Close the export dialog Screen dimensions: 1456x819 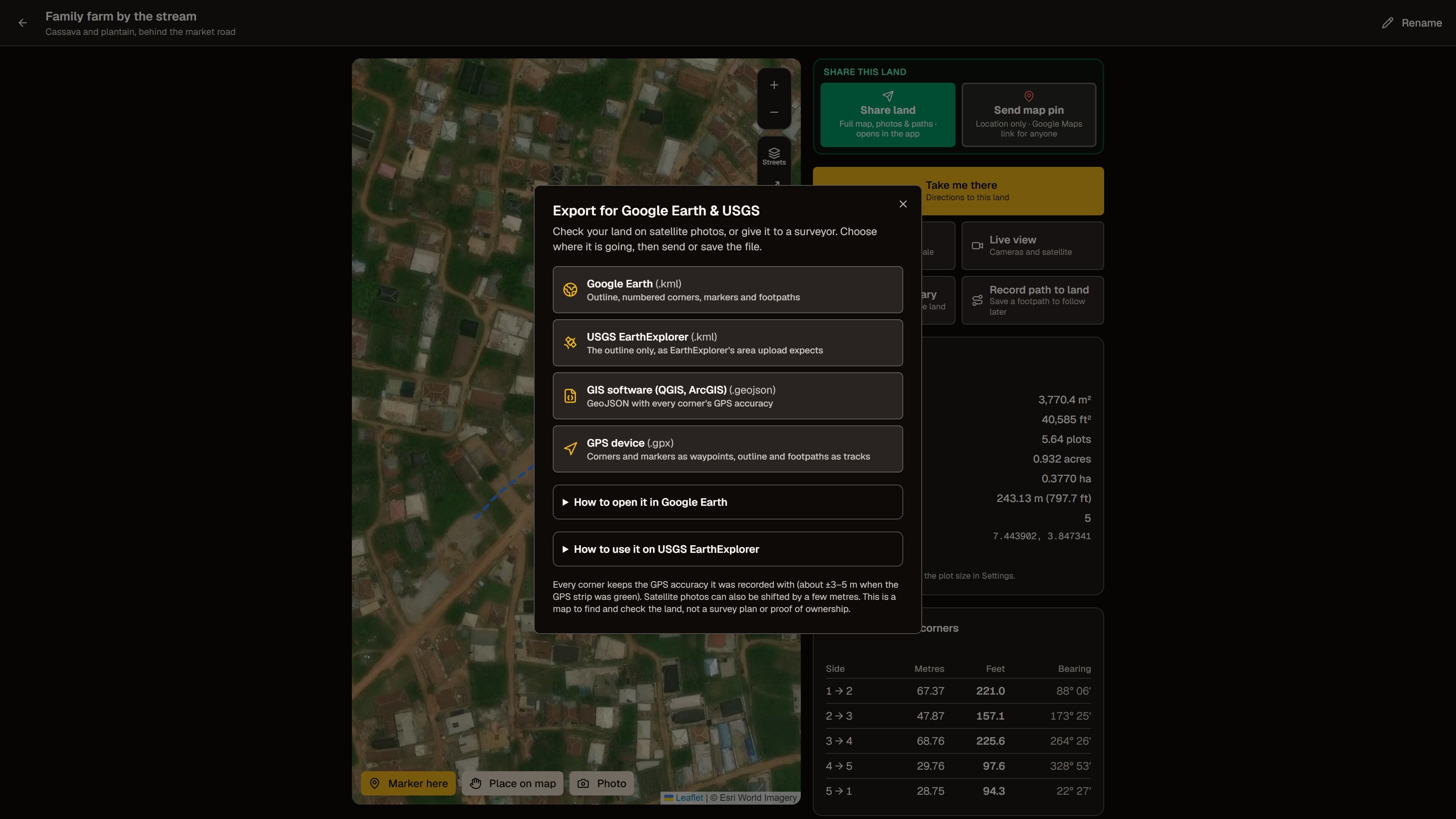click(903, 204)
